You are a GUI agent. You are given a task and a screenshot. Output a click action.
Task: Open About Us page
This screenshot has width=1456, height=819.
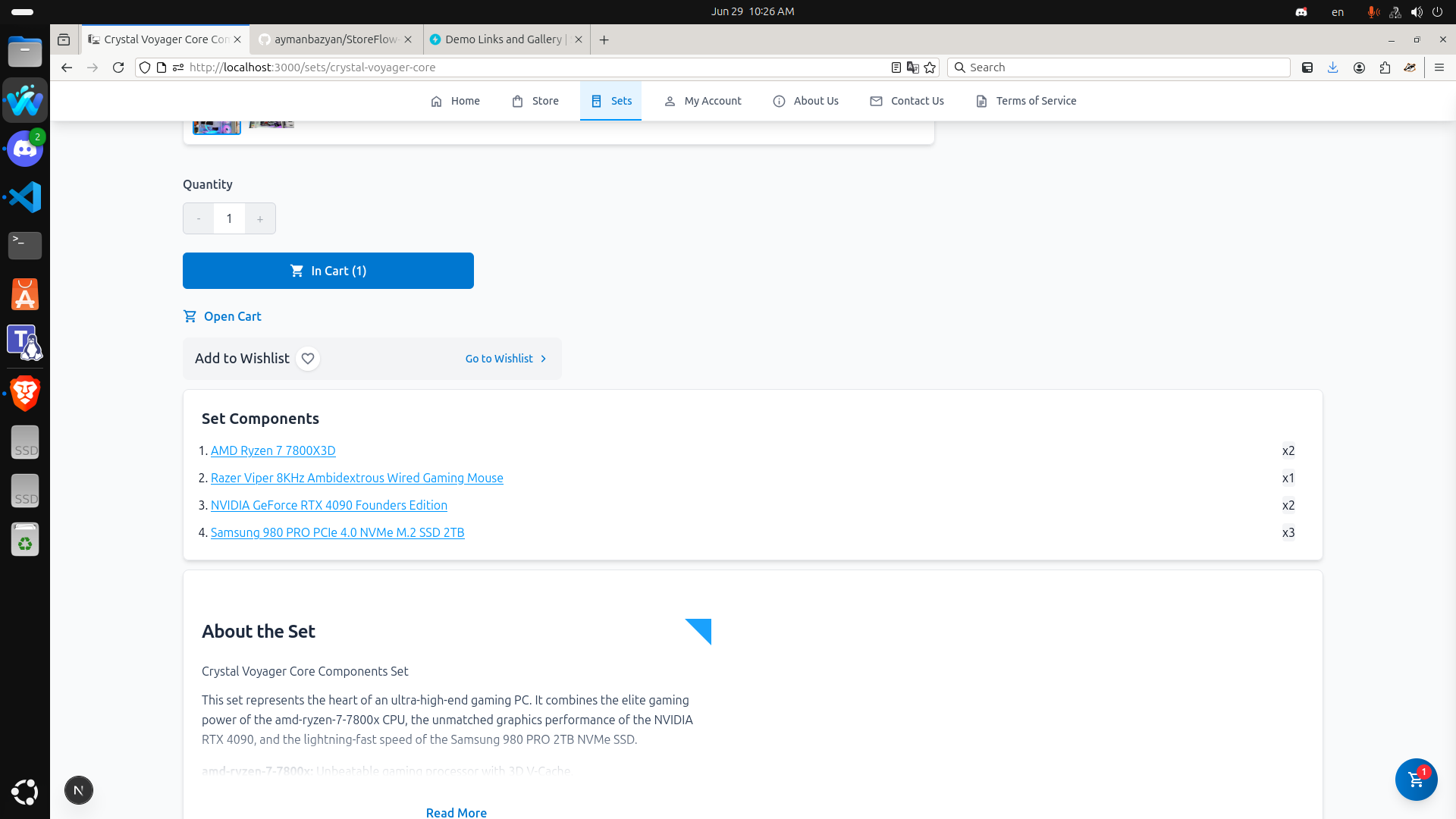pos(806,101)
